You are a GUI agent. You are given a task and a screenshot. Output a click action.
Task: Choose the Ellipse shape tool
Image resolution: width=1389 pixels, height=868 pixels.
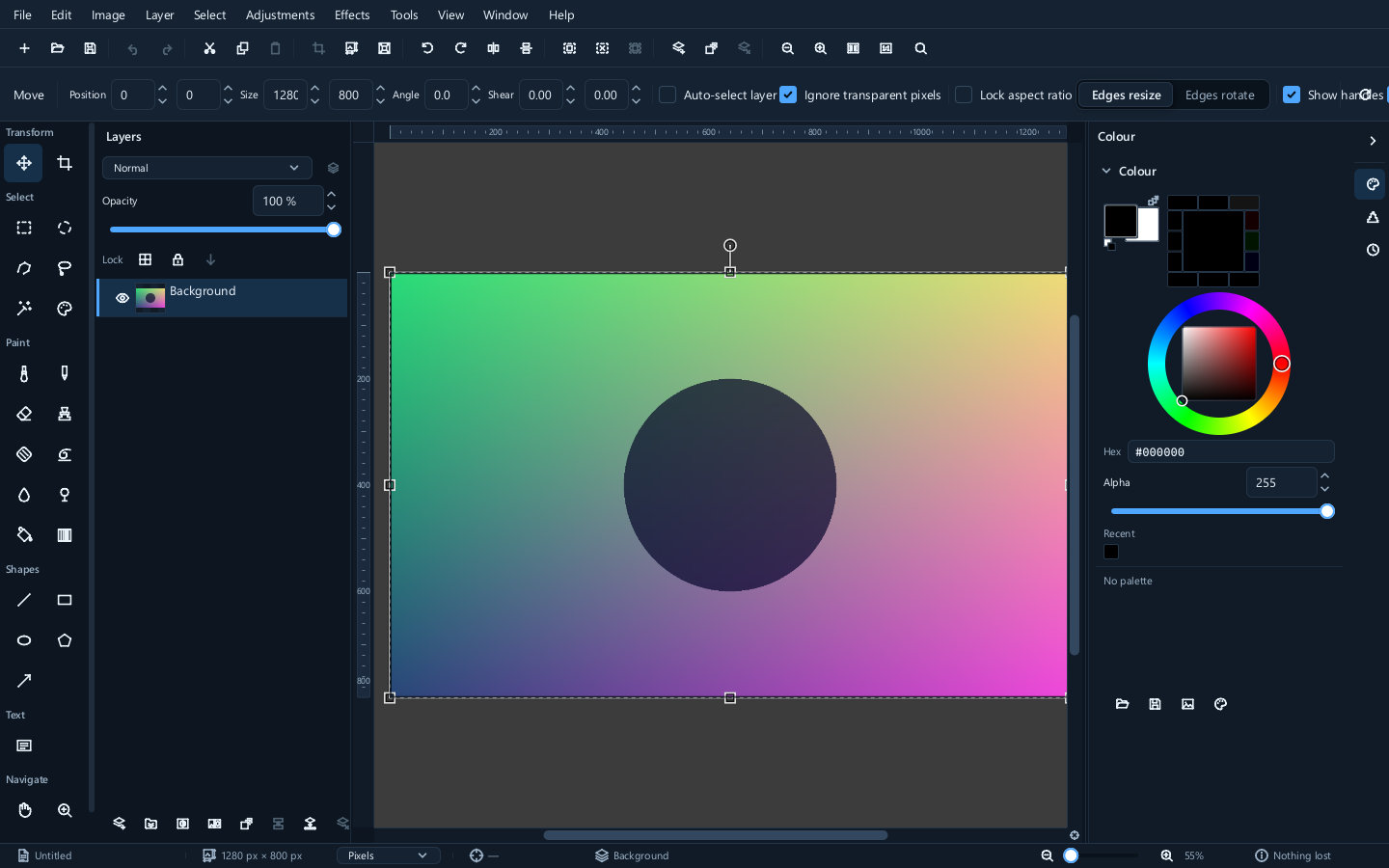24,640
